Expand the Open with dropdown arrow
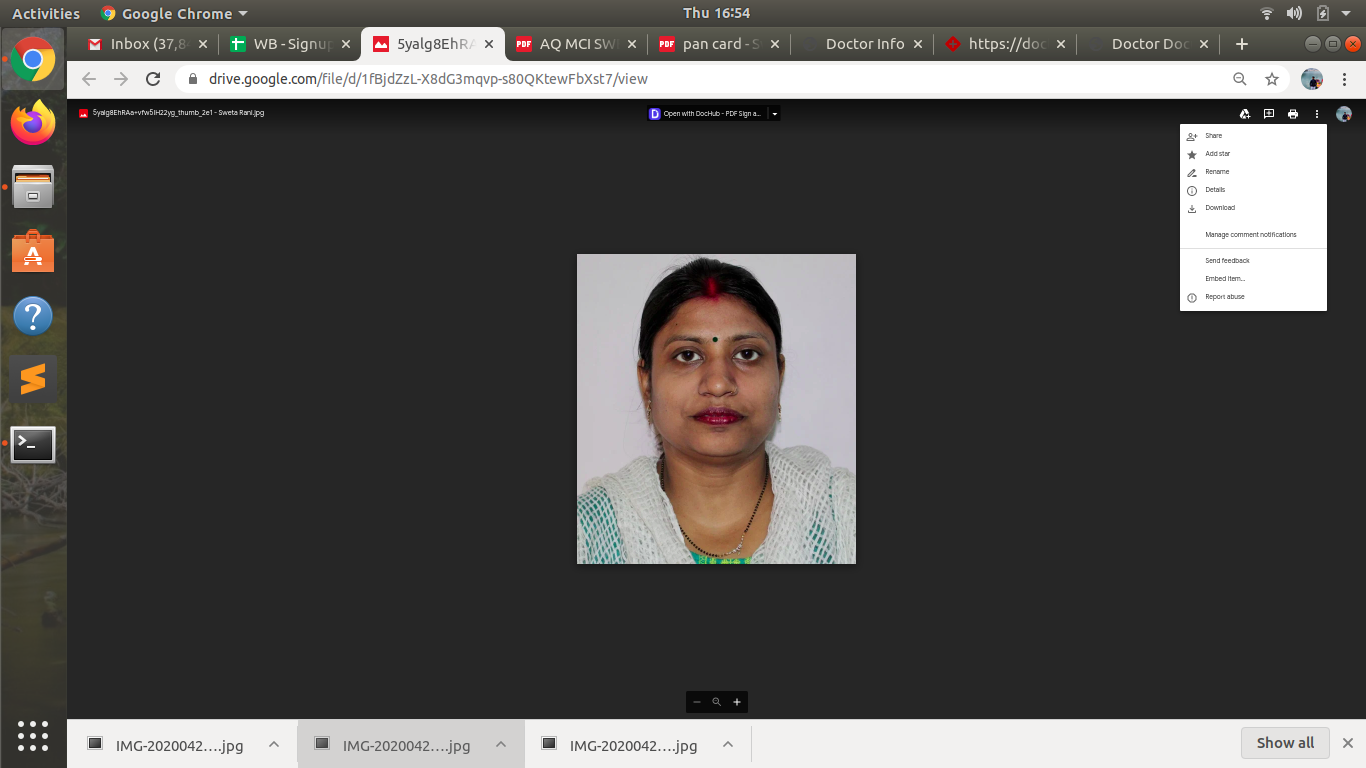 point(774,114)
